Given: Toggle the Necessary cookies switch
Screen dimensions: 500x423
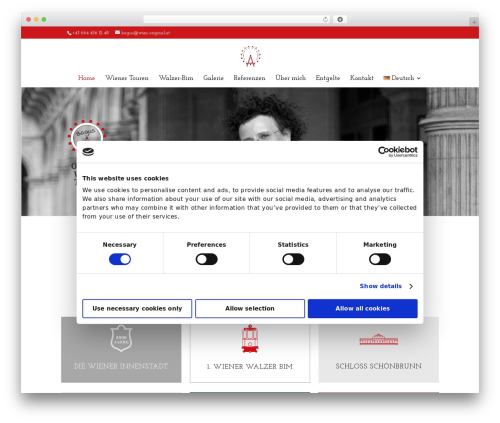Looking at the screenshot, I should (x=120, y=259).
